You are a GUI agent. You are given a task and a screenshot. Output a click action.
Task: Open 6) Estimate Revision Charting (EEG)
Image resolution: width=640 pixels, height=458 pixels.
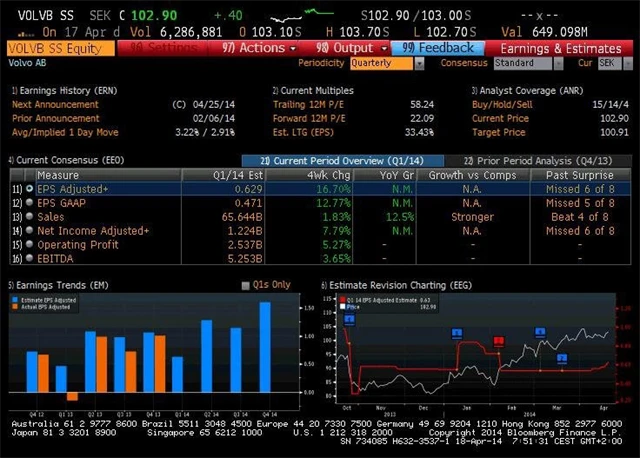click(396, 285)
